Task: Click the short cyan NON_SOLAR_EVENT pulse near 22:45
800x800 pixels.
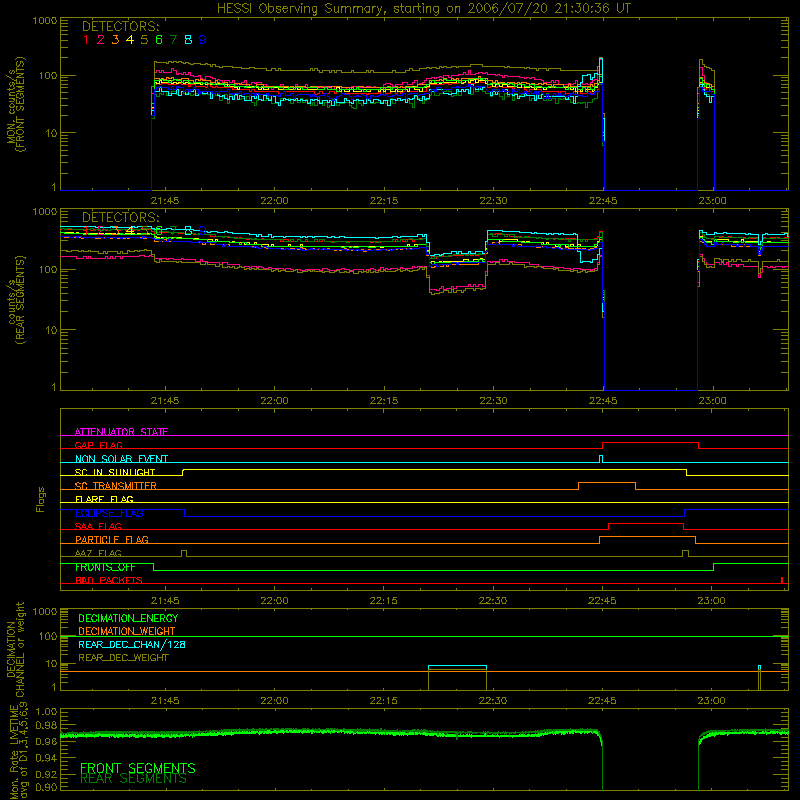Action: coord(601,459)
